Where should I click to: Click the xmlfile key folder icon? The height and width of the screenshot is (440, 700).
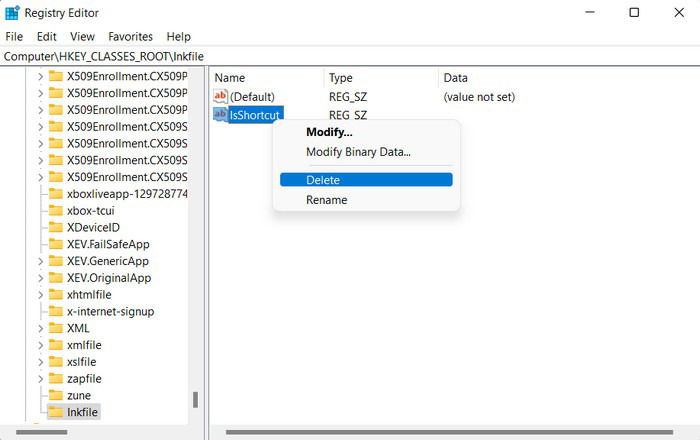(56, 345)
